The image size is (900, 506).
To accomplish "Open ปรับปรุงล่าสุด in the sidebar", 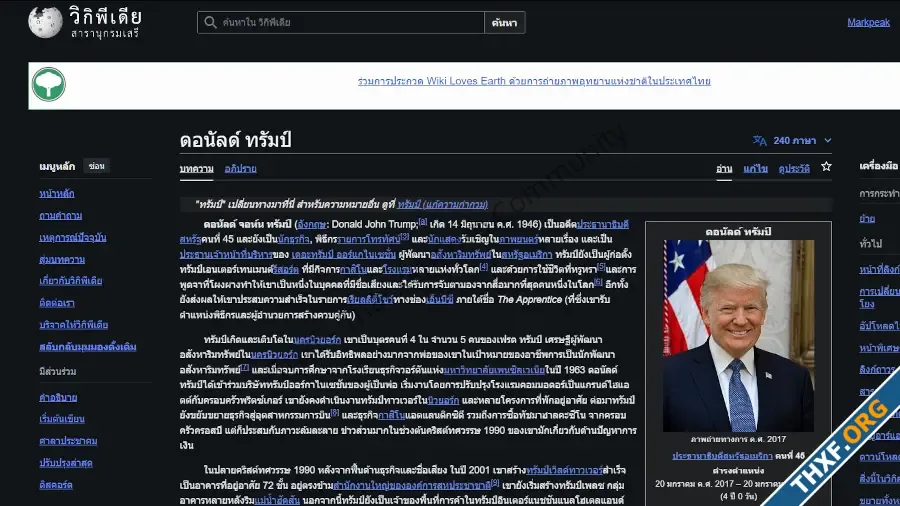I will click(65, 462).
